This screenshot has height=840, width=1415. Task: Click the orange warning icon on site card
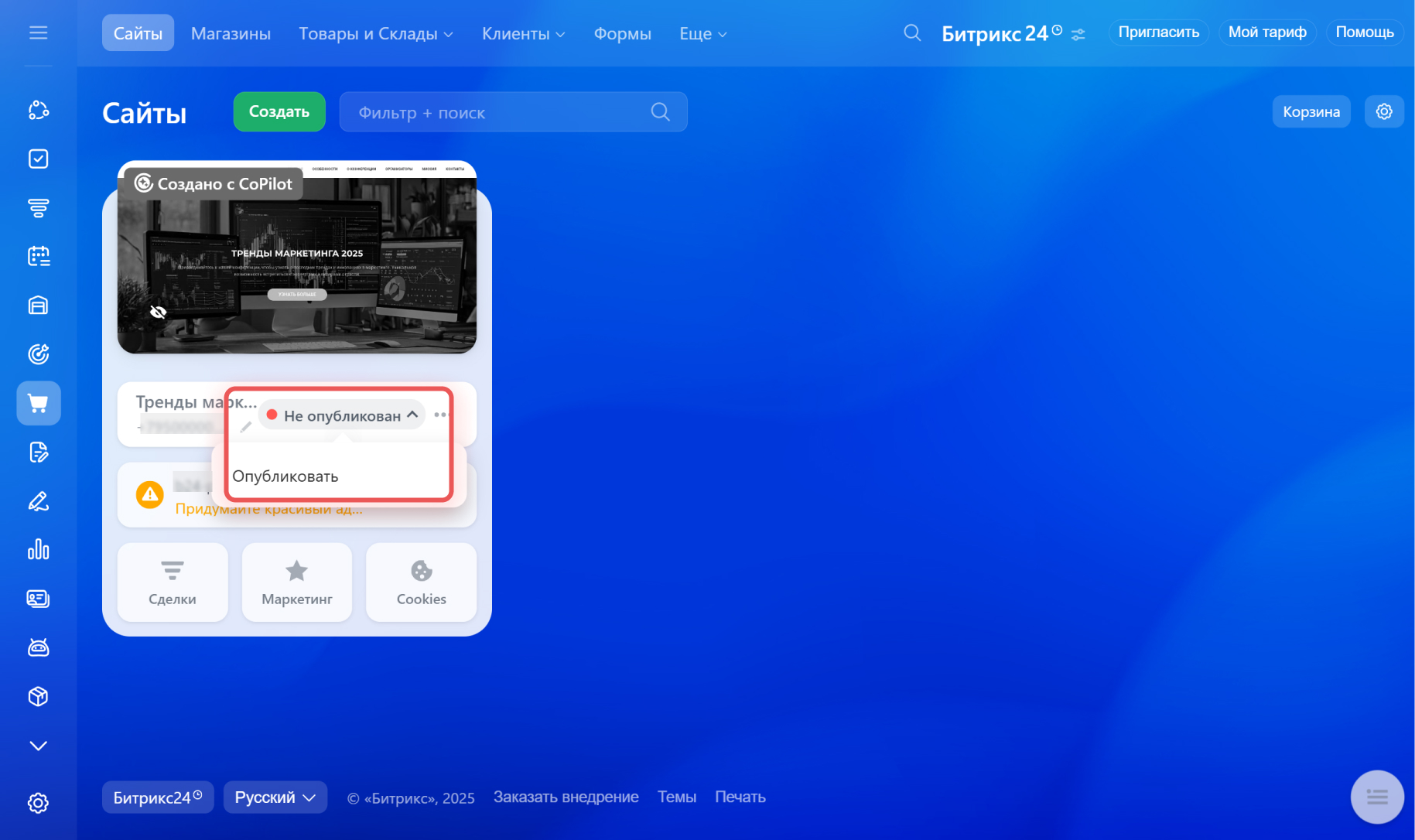149,494
